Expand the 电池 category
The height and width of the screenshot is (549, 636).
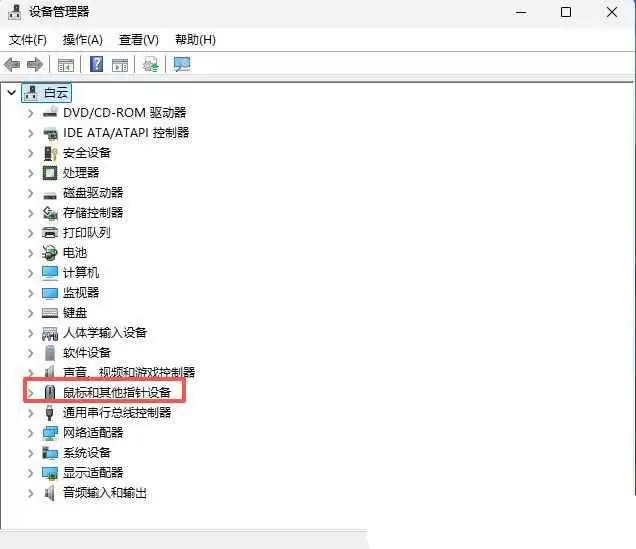(x=30, y=253)
